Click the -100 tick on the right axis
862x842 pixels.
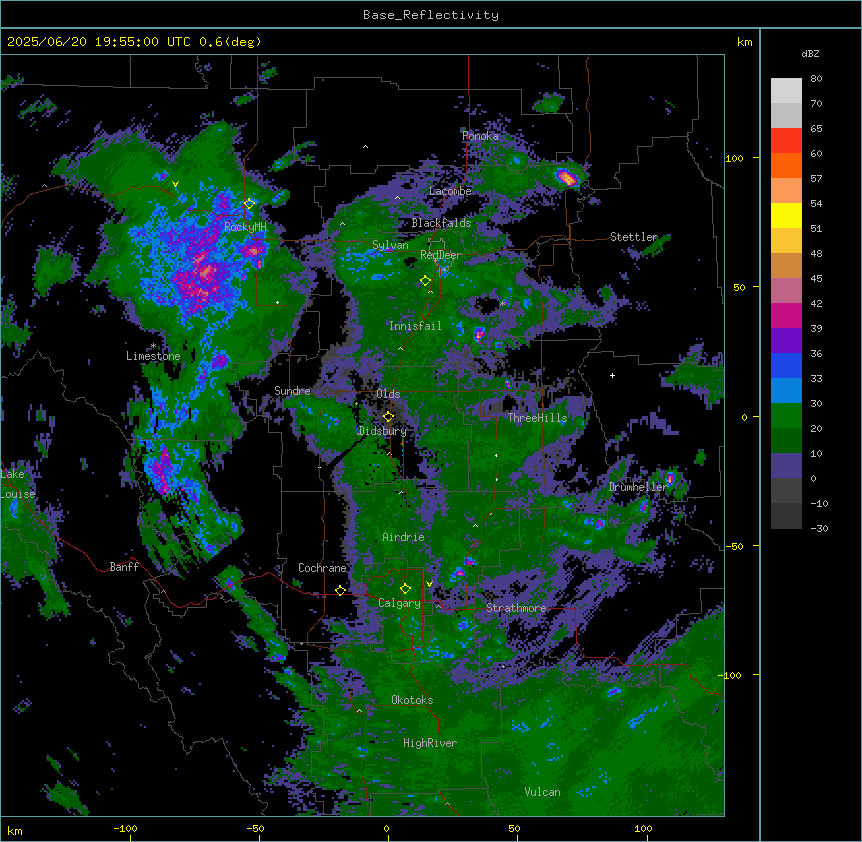point(731,675)
